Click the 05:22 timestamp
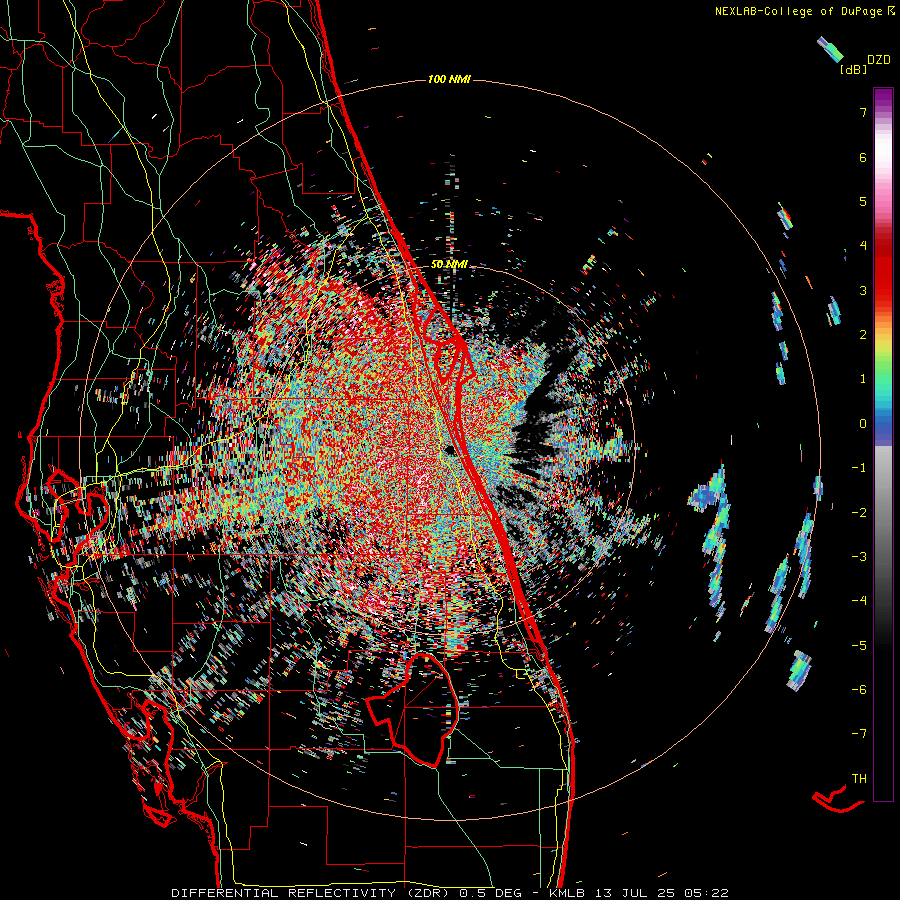Image resolution: width=900 pixels, height=900 pixels. click(706, 893)
